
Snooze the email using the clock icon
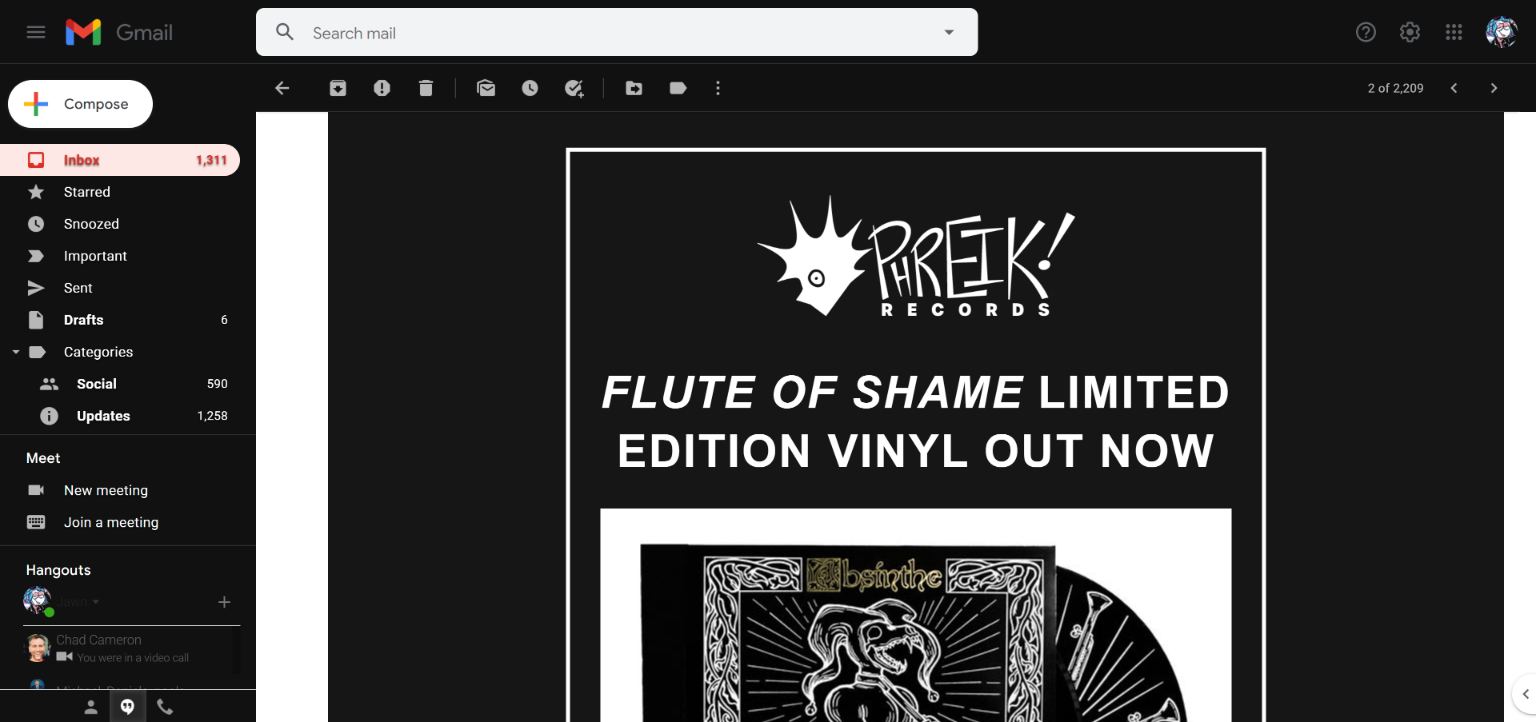pos(530,88)
